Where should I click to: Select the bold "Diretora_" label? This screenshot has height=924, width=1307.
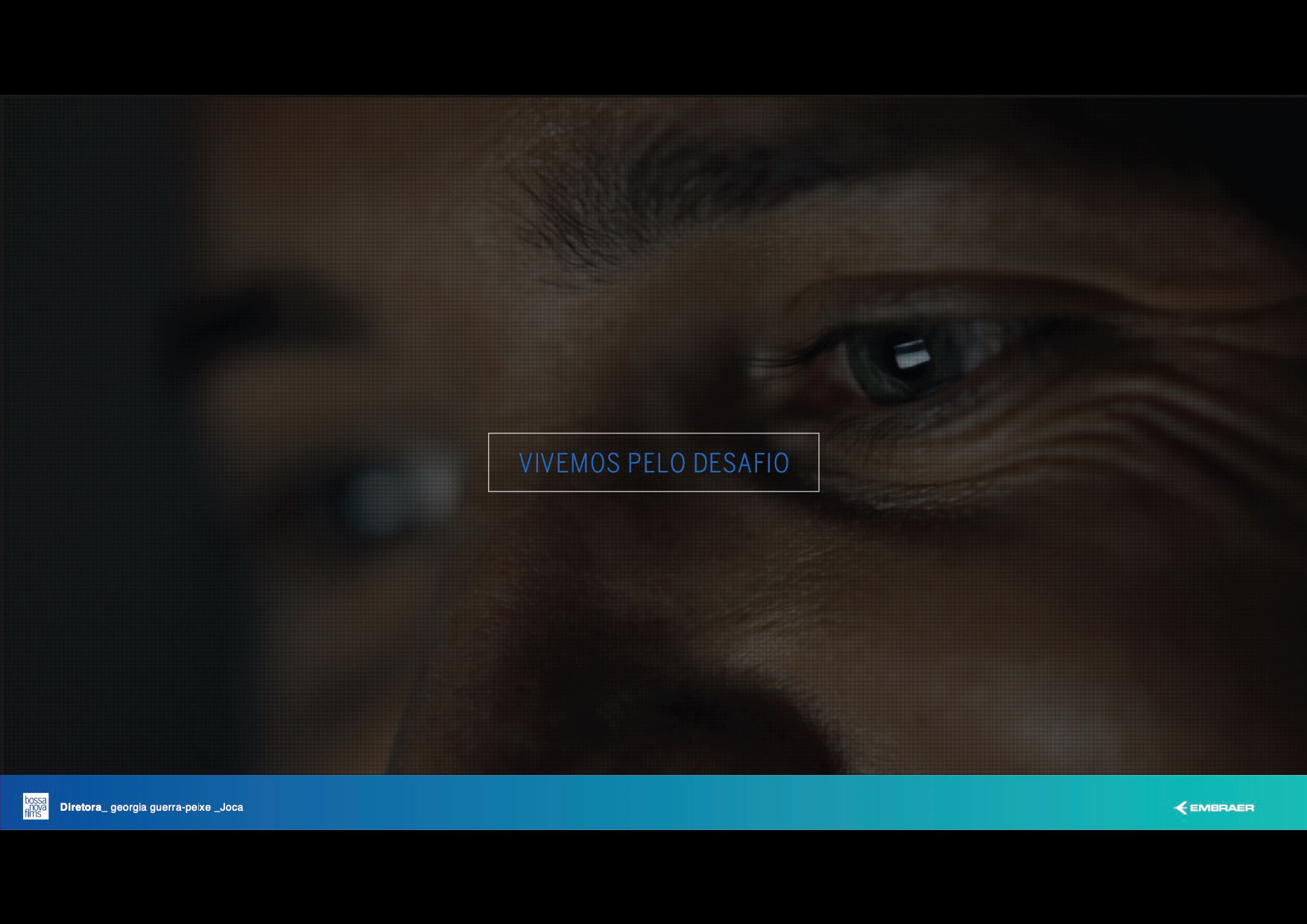[83, 807]
